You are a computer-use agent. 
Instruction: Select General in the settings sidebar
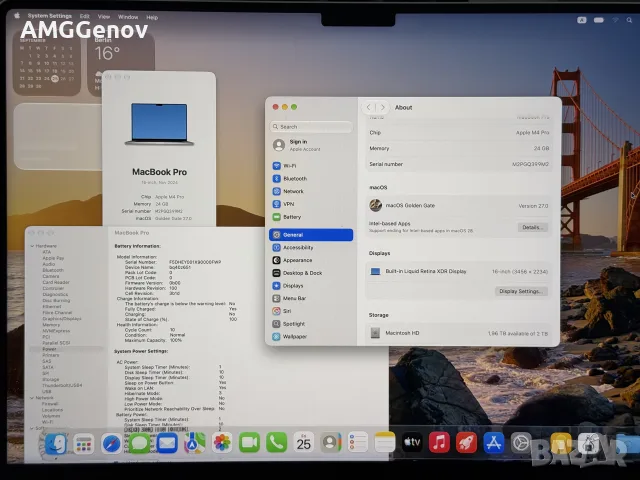(311, 235)
